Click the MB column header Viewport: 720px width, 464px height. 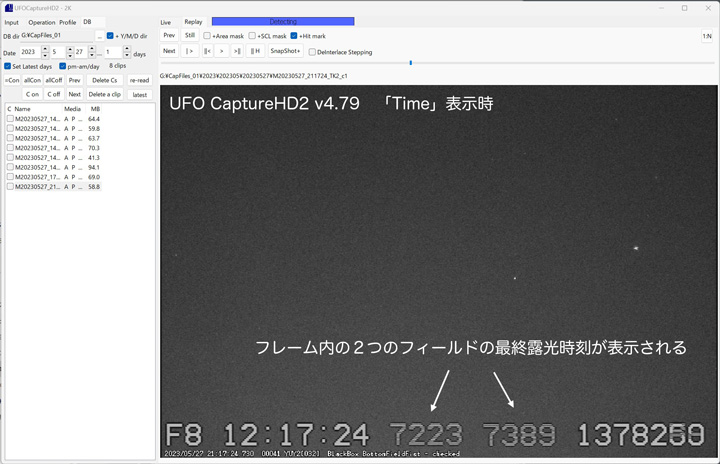tap(95, 109)
